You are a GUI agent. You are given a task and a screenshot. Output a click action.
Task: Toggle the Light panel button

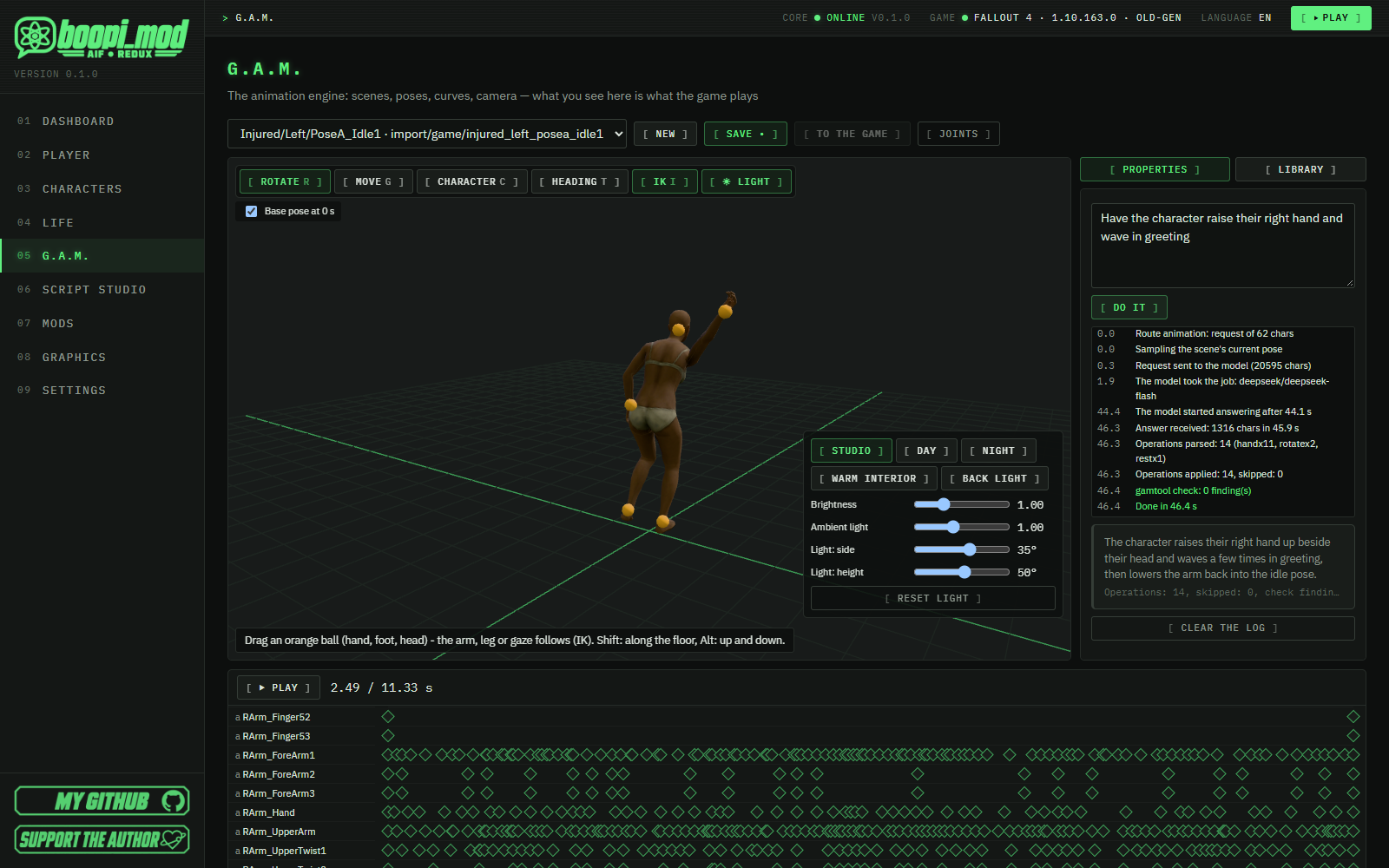747,181
